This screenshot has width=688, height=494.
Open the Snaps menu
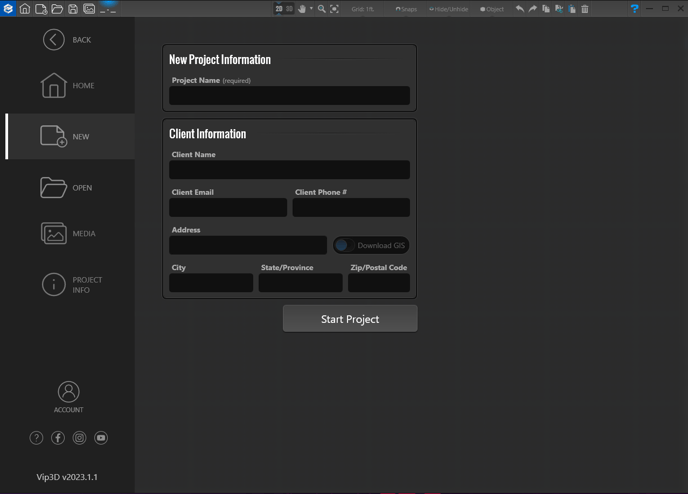(406, 9)
